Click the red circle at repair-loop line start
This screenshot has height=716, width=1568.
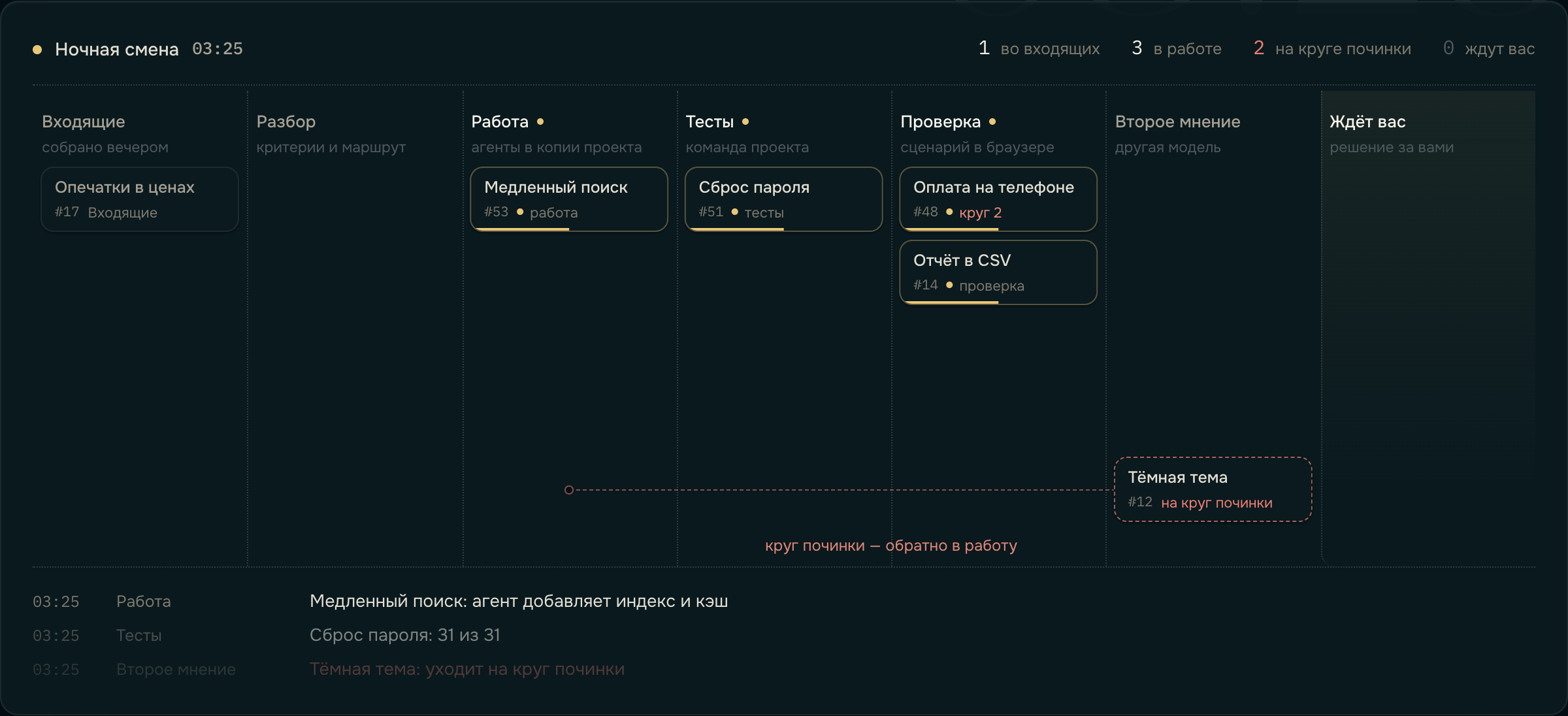point(569,490)
